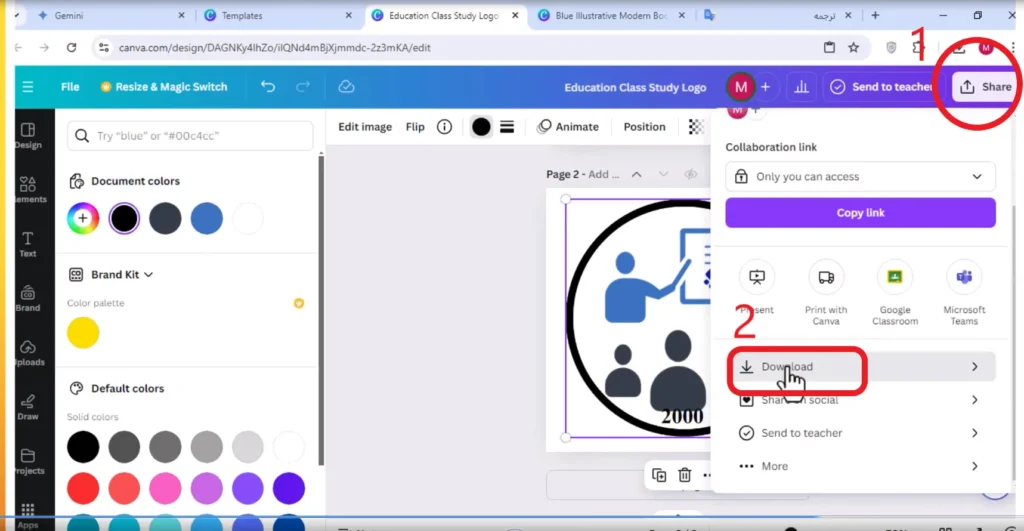Select the yellow Brand Kit color swatch
This screenshot has height=531, width=1024.
coord(83,332)
